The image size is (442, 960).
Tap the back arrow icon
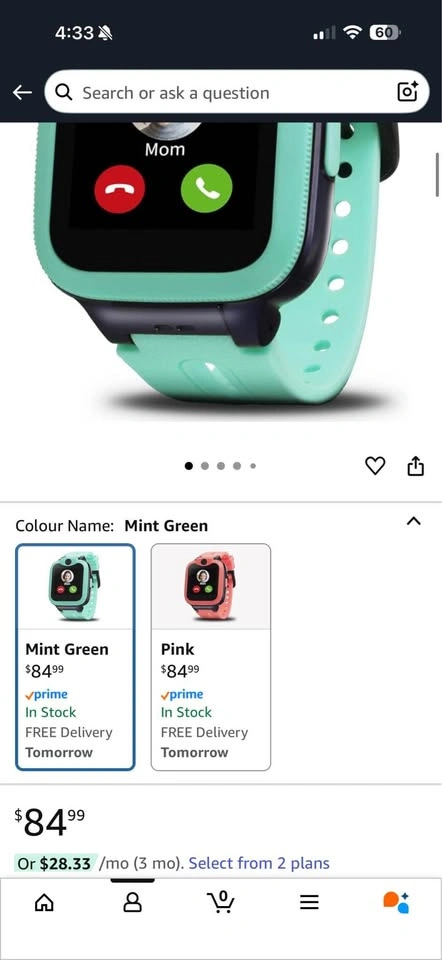23,92
